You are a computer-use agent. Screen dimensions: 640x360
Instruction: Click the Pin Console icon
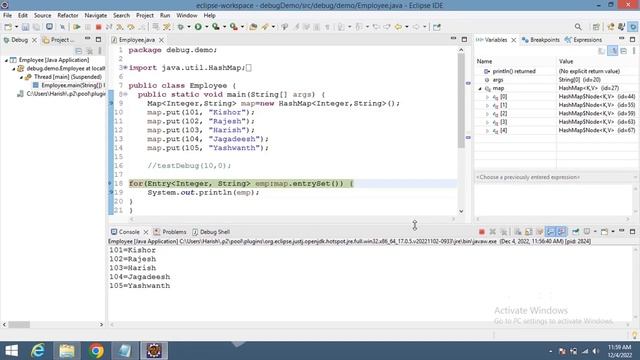(x=576, y=232)
